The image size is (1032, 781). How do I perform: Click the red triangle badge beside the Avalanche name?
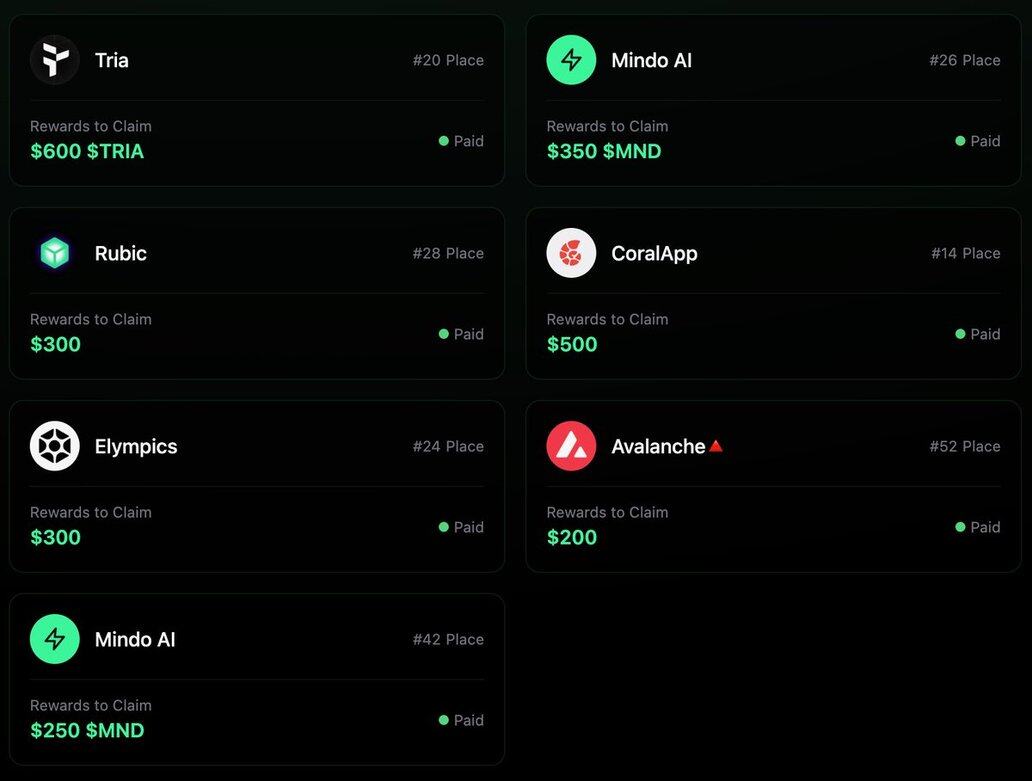click(715, 446)
